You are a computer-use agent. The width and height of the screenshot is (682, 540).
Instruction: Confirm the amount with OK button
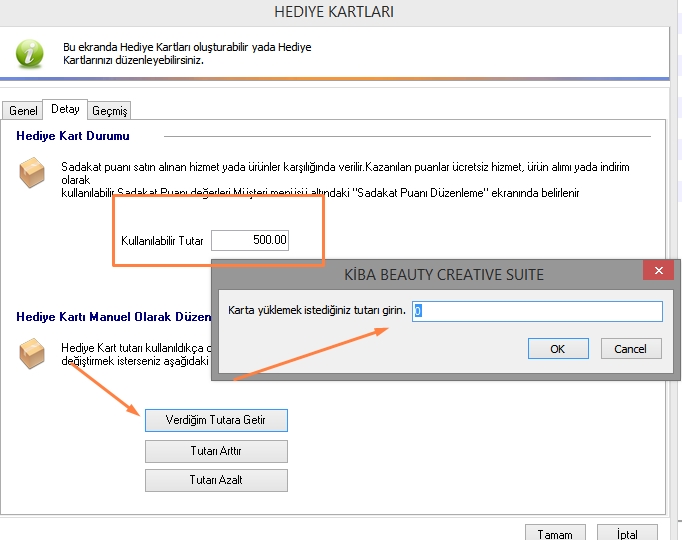click(558, 349)
